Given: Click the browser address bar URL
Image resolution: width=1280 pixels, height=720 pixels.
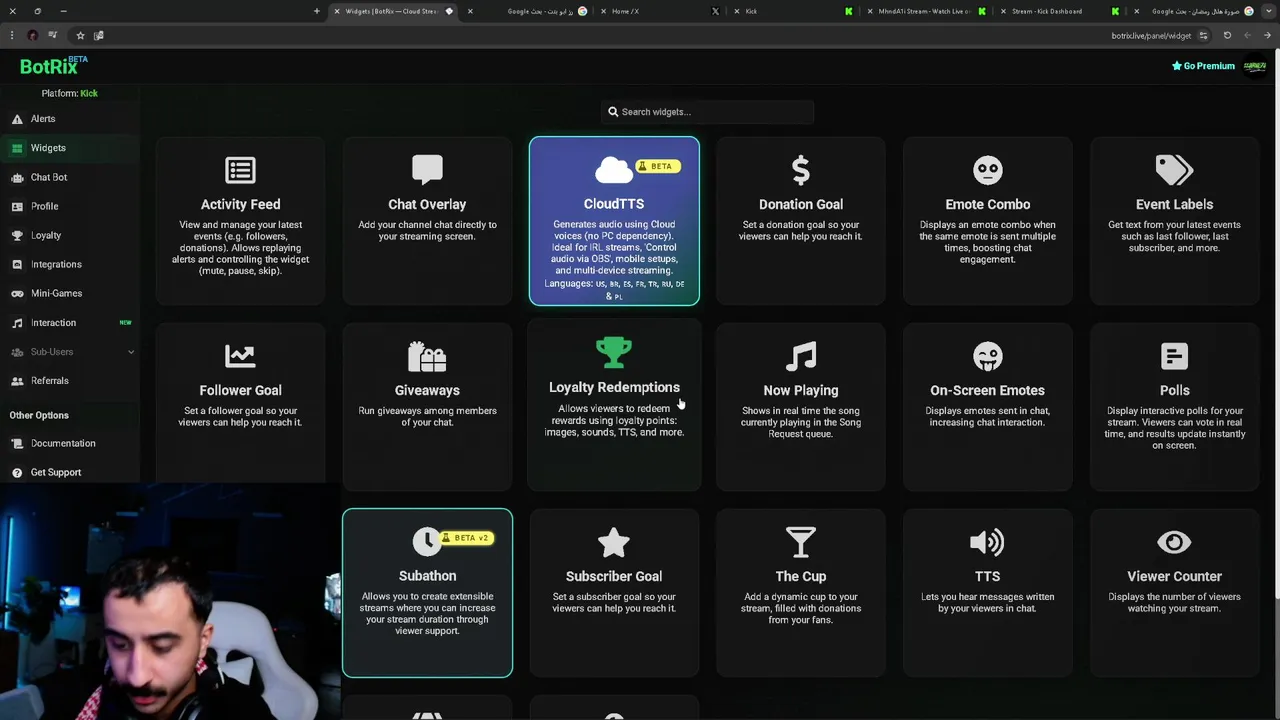Looking at the screenshot, I should click(x=1151, y=36).
